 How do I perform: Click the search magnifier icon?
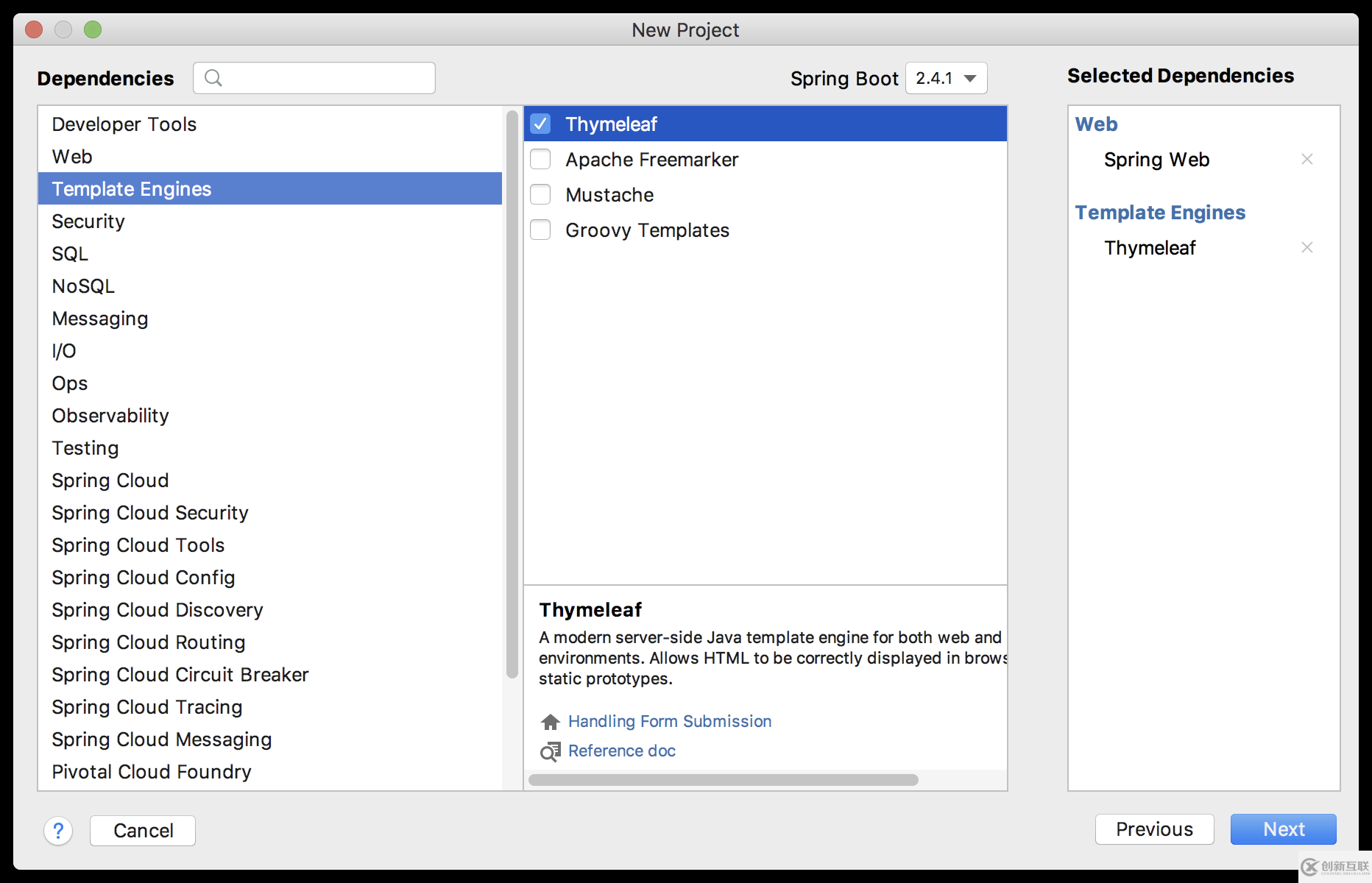[x=213, y=78]
